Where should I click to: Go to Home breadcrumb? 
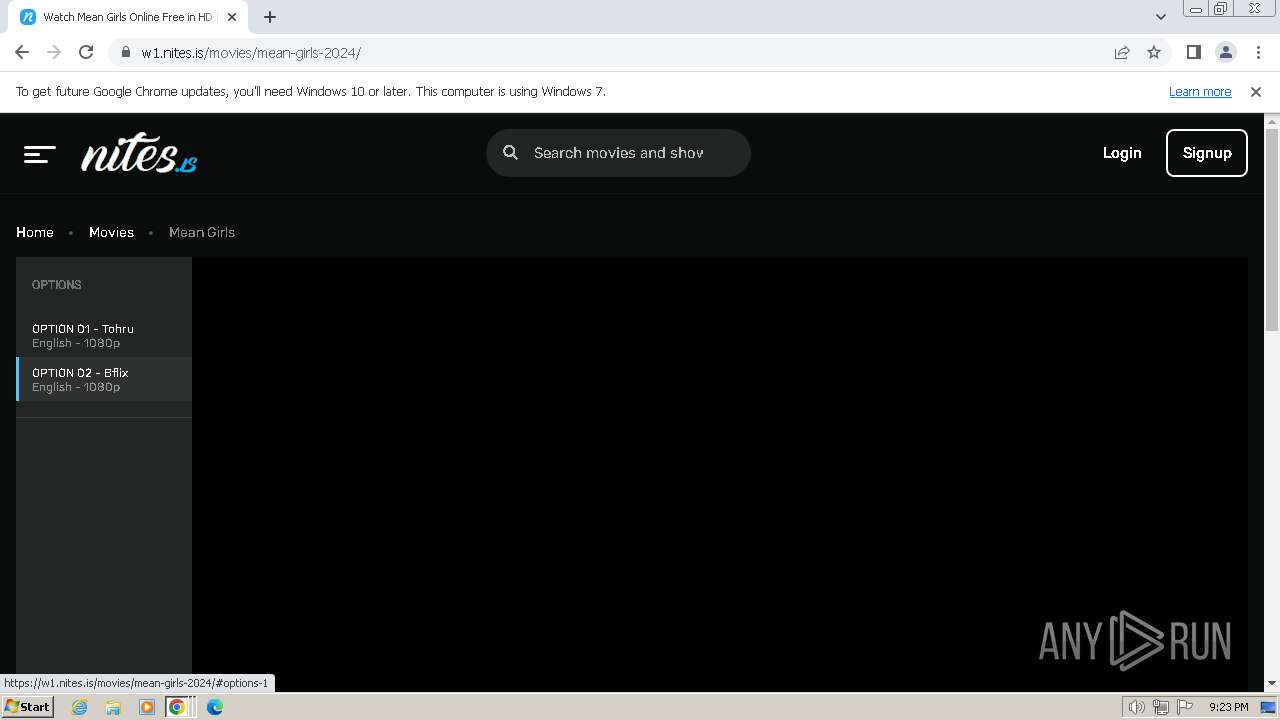point(35,232)
